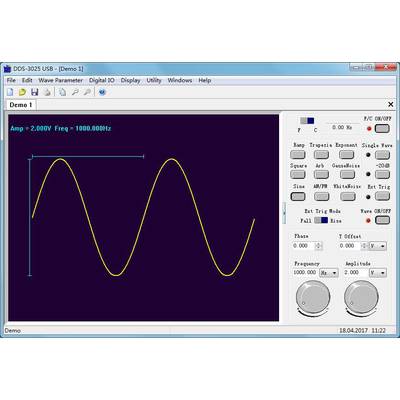Flip the Ext Trig Mode Fall/Rise switch
The image size is (400, 400).
coord(321,220)
